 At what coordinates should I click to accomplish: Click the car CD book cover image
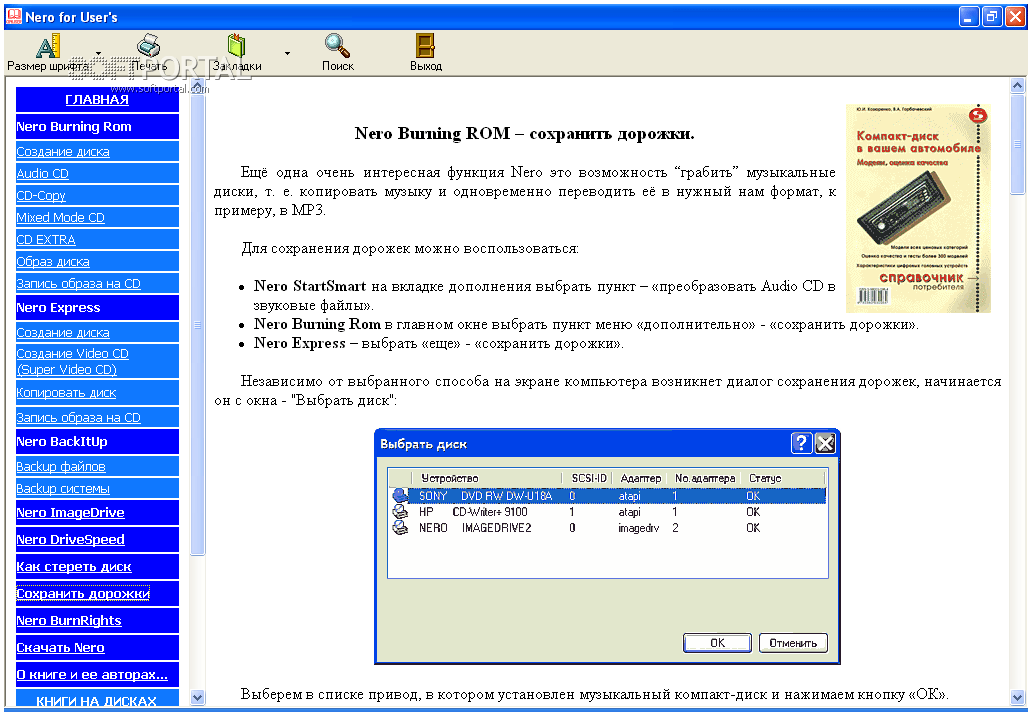[918, 208]
